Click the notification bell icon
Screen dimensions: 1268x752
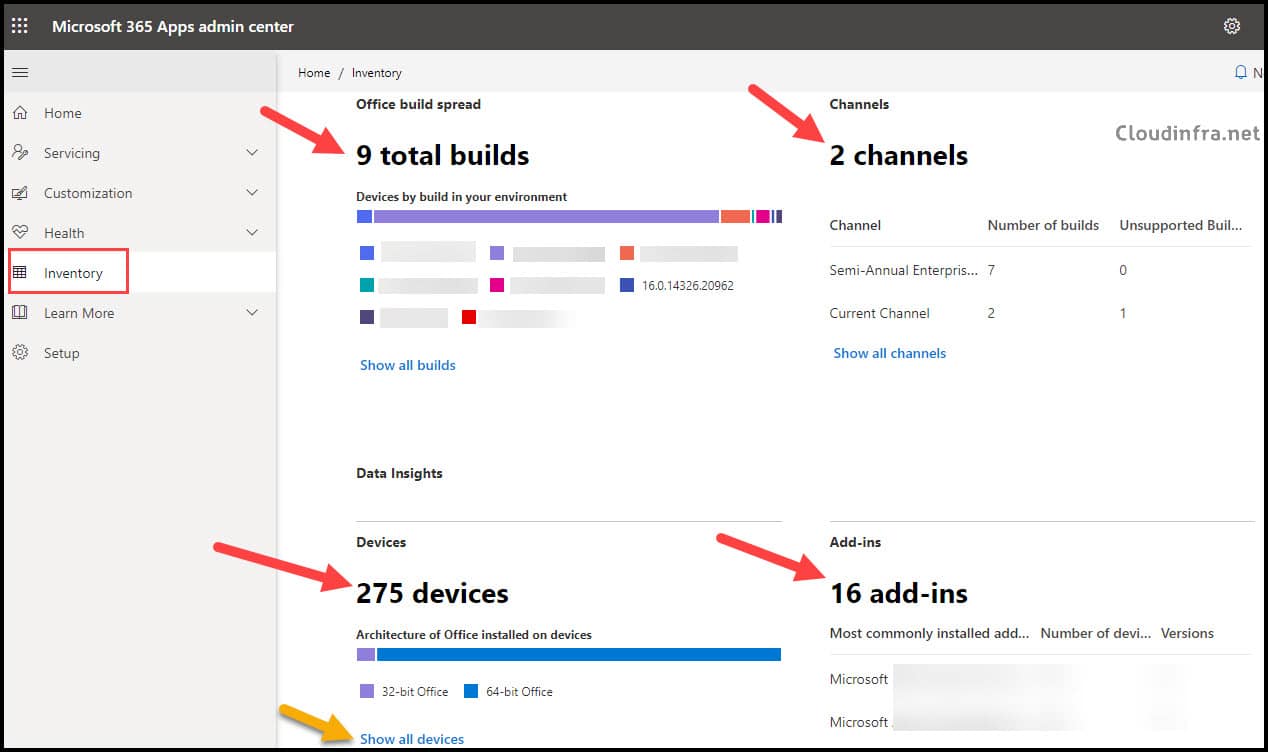[1241, 73]
